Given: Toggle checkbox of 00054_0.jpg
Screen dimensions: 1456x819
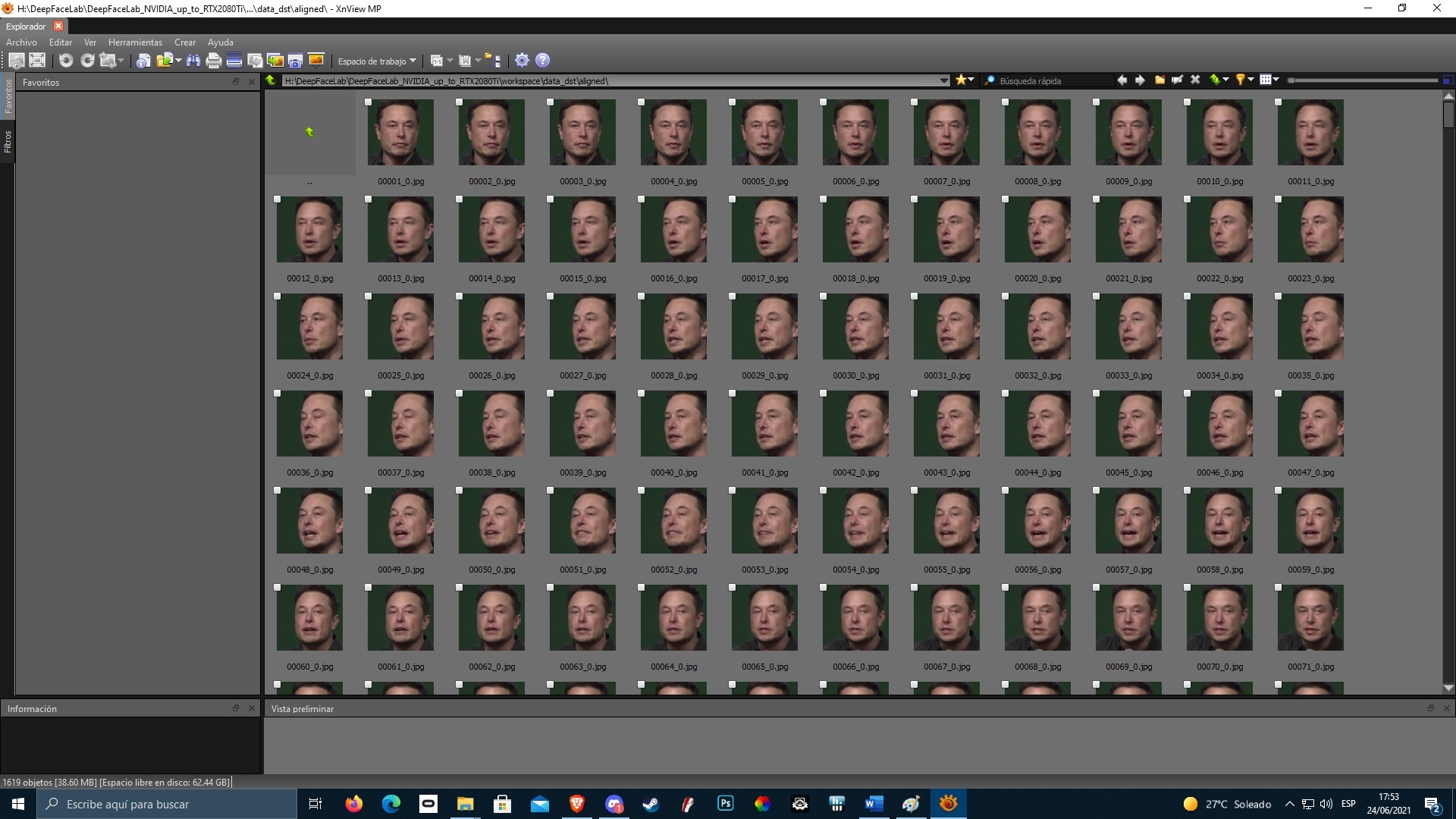Looking at the screenshot, I should point(824,491).
